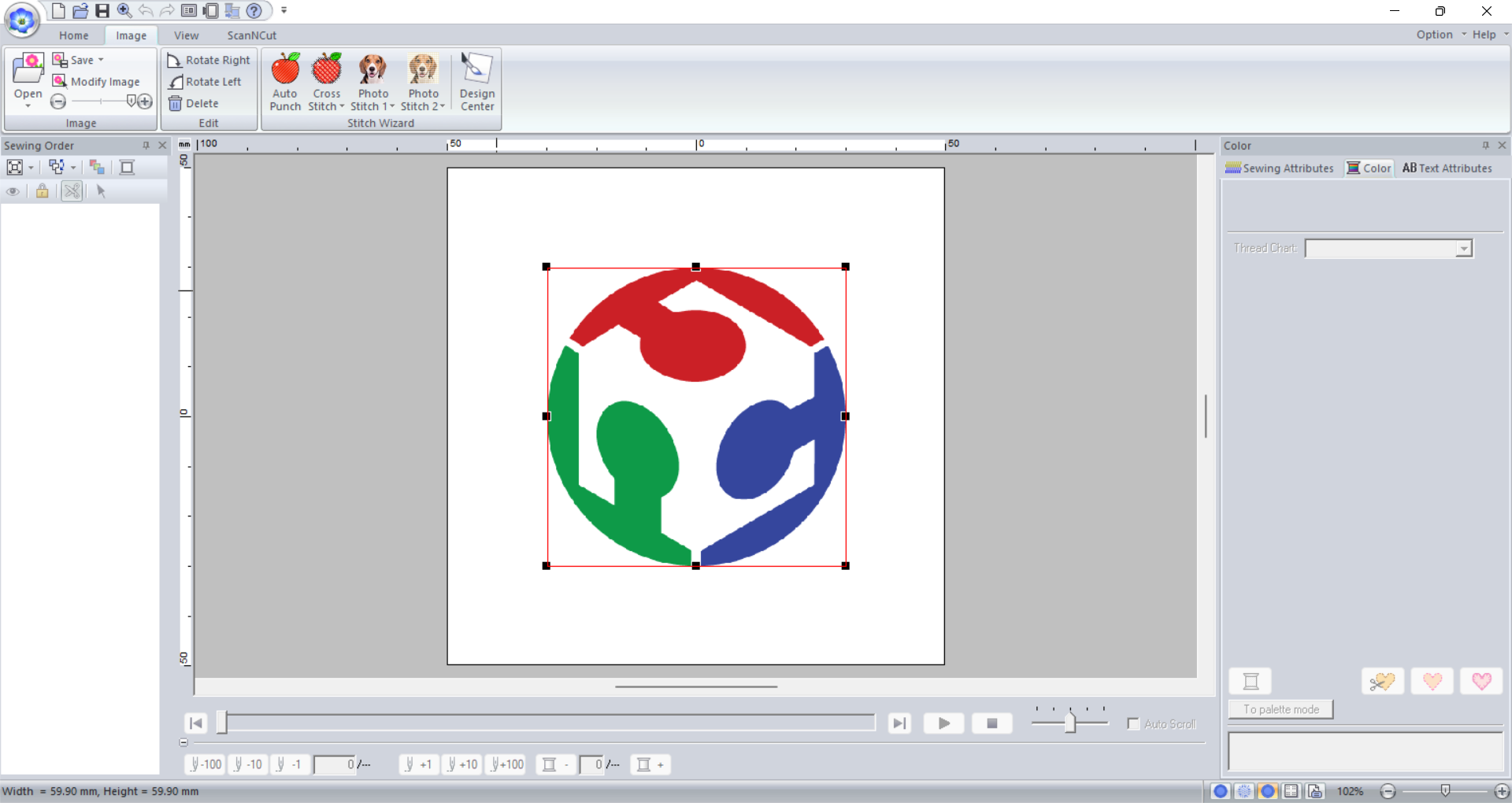Play the stitch simulator
Viewport: 1512px width, 803px height.
943,723
